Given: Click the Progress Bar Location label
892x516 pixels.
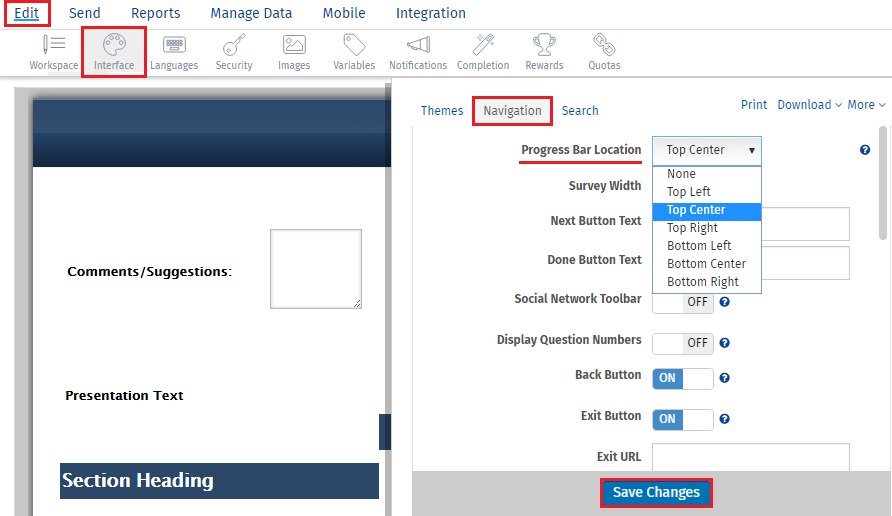Looking at the screenshot, I should click(x=581, y=150).
